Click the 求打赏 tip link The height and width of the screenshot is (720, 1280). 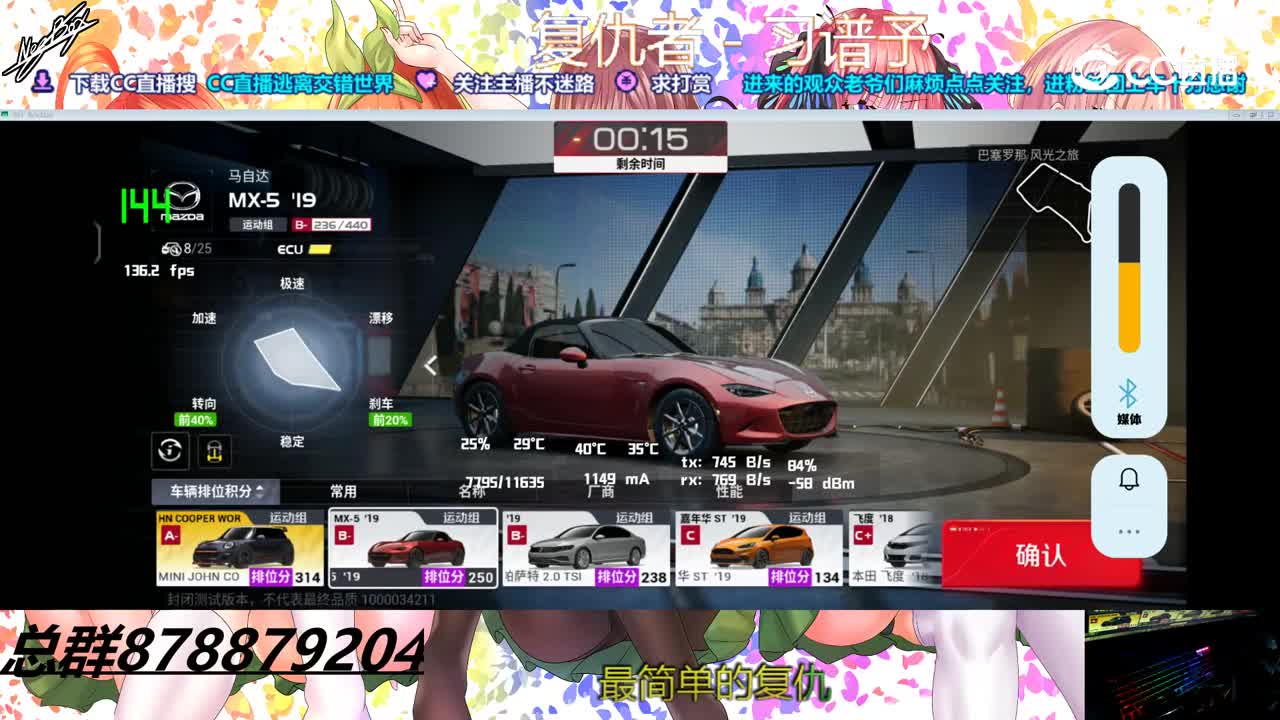[681, 84]
